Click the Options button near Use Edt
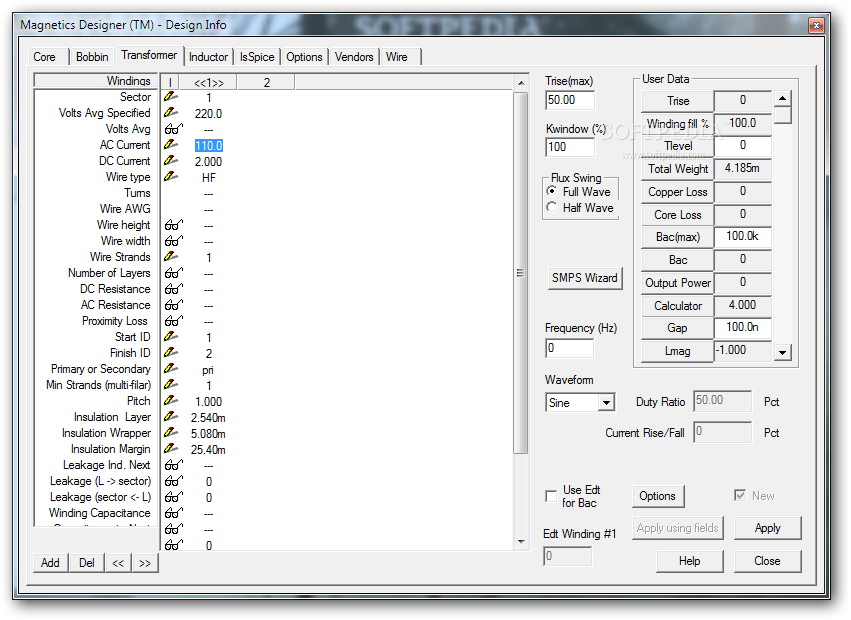Image resolution: width=851 pixels, height=620 pixels. click(657, 496)
